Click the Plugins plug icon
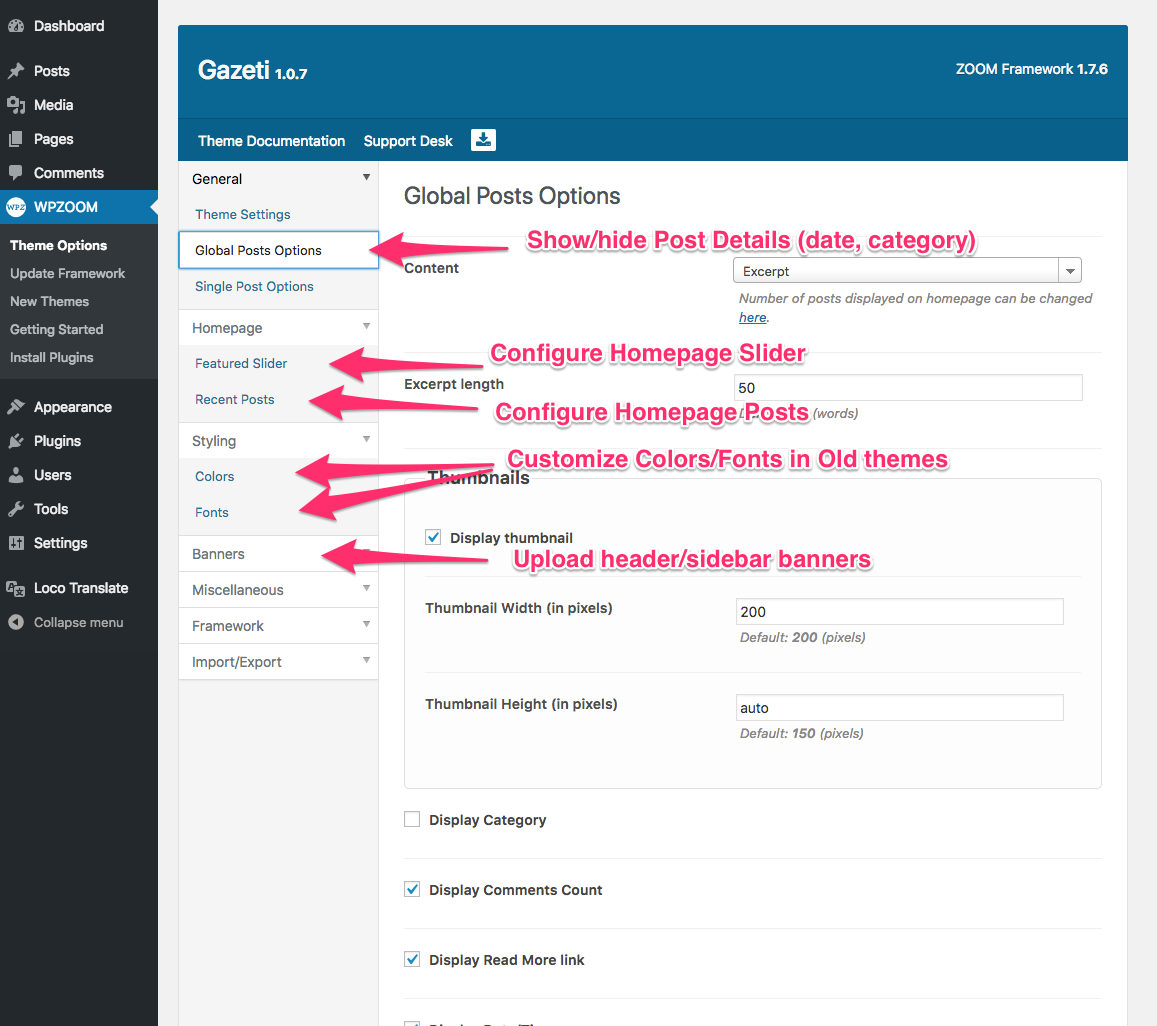The image size is (1157, 1026). 16,441
